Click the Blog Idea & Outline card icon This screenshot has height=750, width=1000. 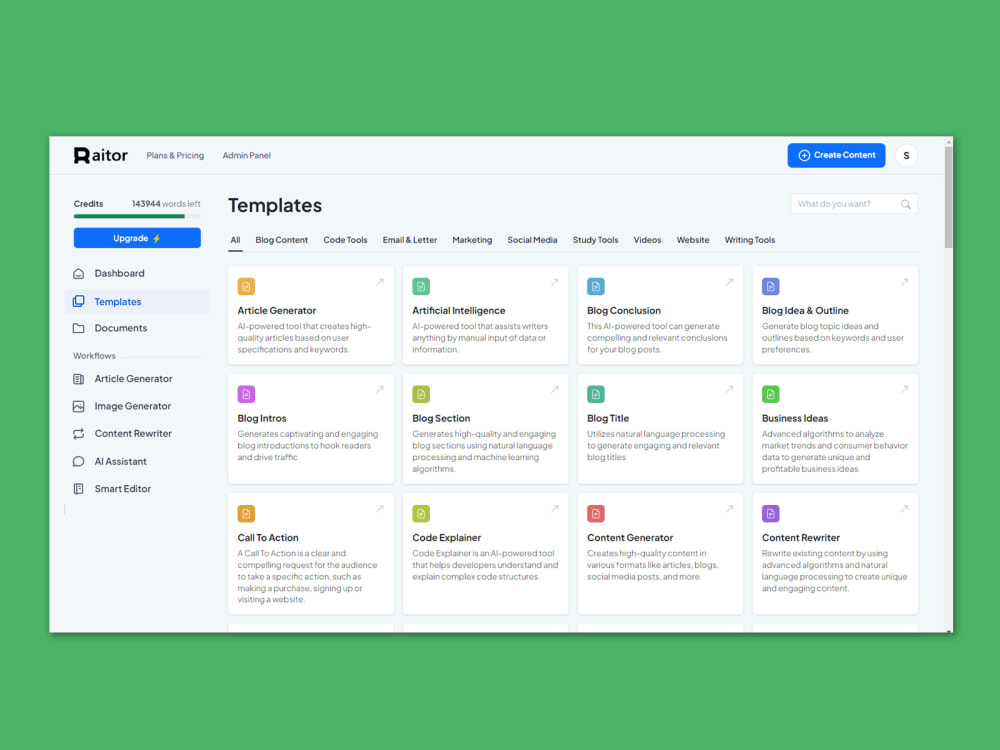pos(770,286)
